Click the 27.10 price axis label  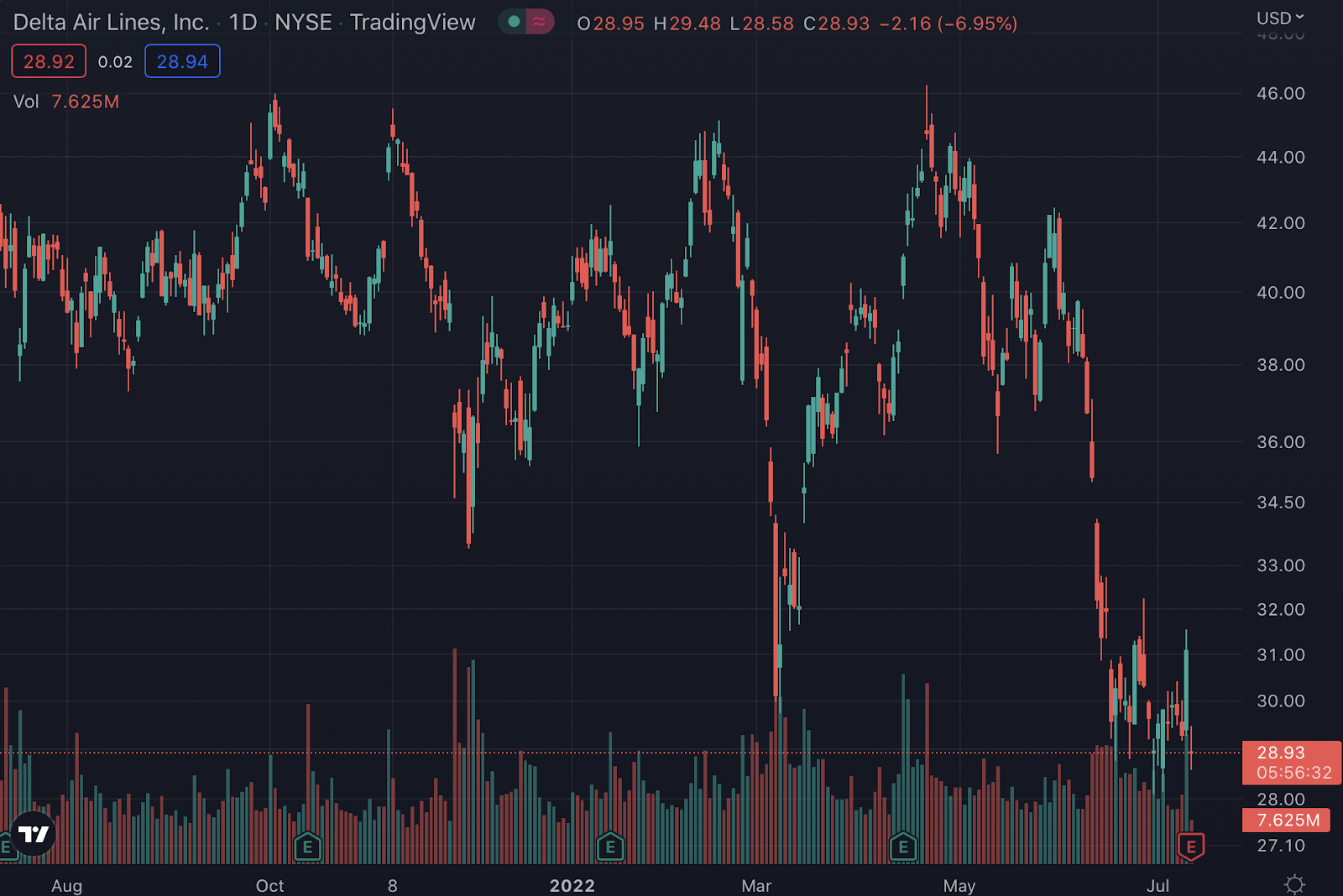pyautogui.click(x=1281, y=845)
